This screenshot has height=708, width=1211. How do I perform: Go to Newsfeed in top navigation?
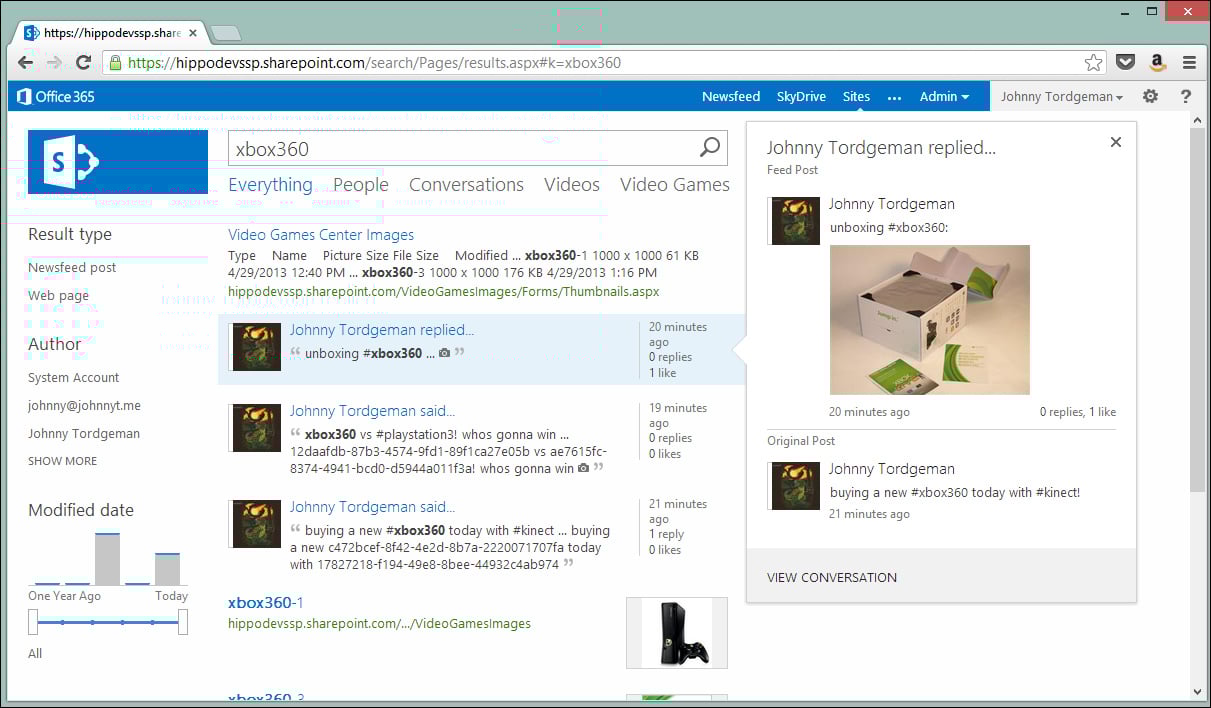(731, 97)
